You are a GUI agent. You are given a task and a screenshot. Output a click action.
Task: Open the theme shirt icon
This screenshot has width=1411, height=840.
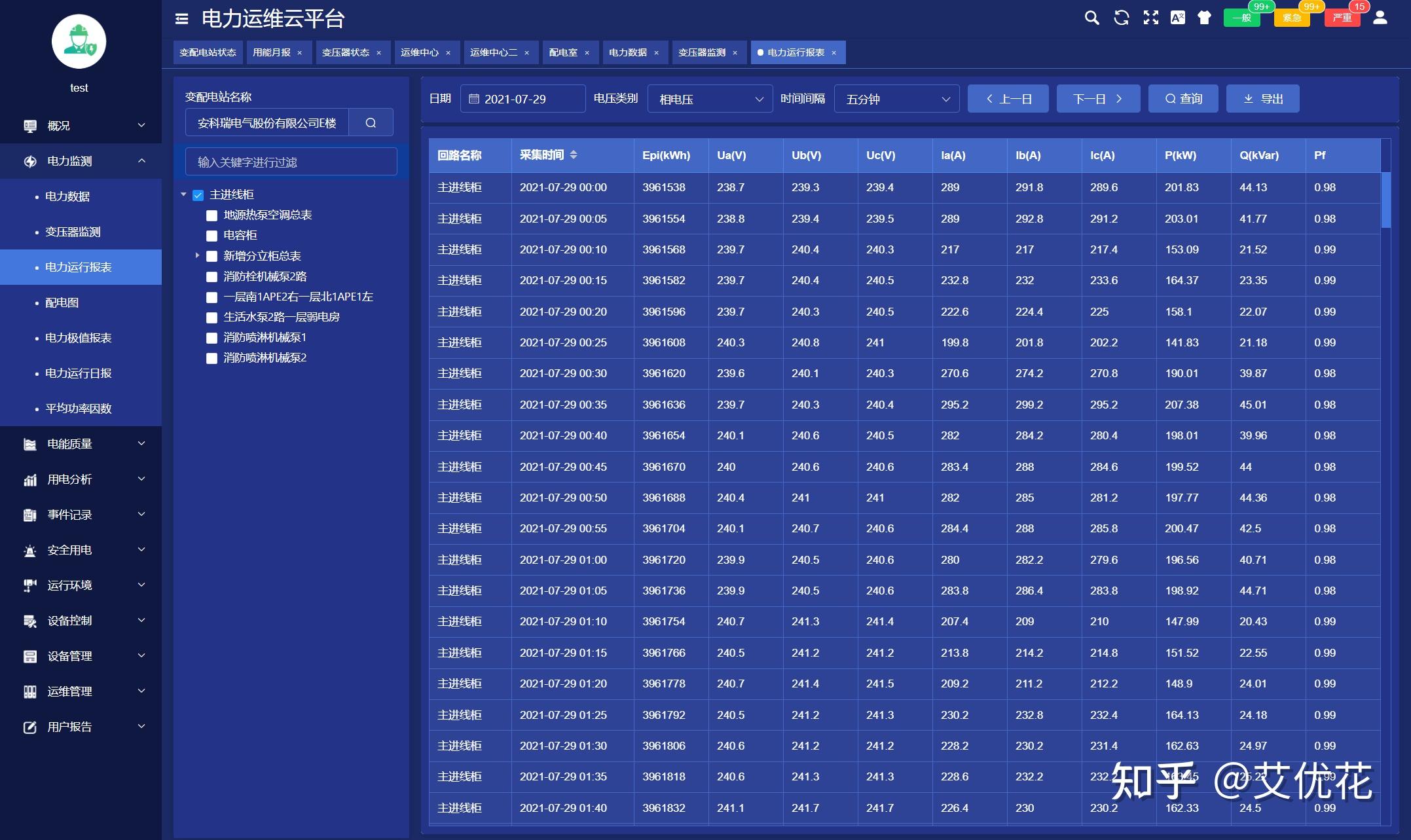coord(1204,18)
